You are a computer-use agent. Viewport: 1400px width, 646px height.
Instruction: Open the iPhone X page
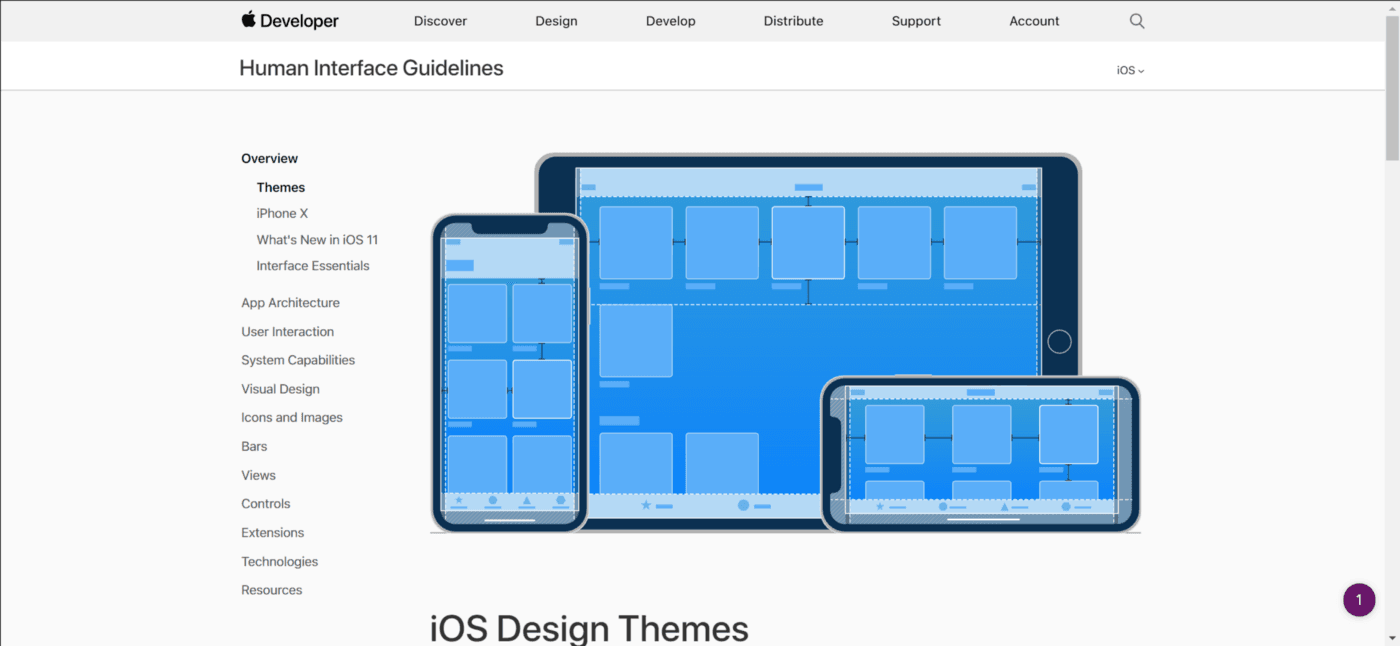[x=282, y=213]
